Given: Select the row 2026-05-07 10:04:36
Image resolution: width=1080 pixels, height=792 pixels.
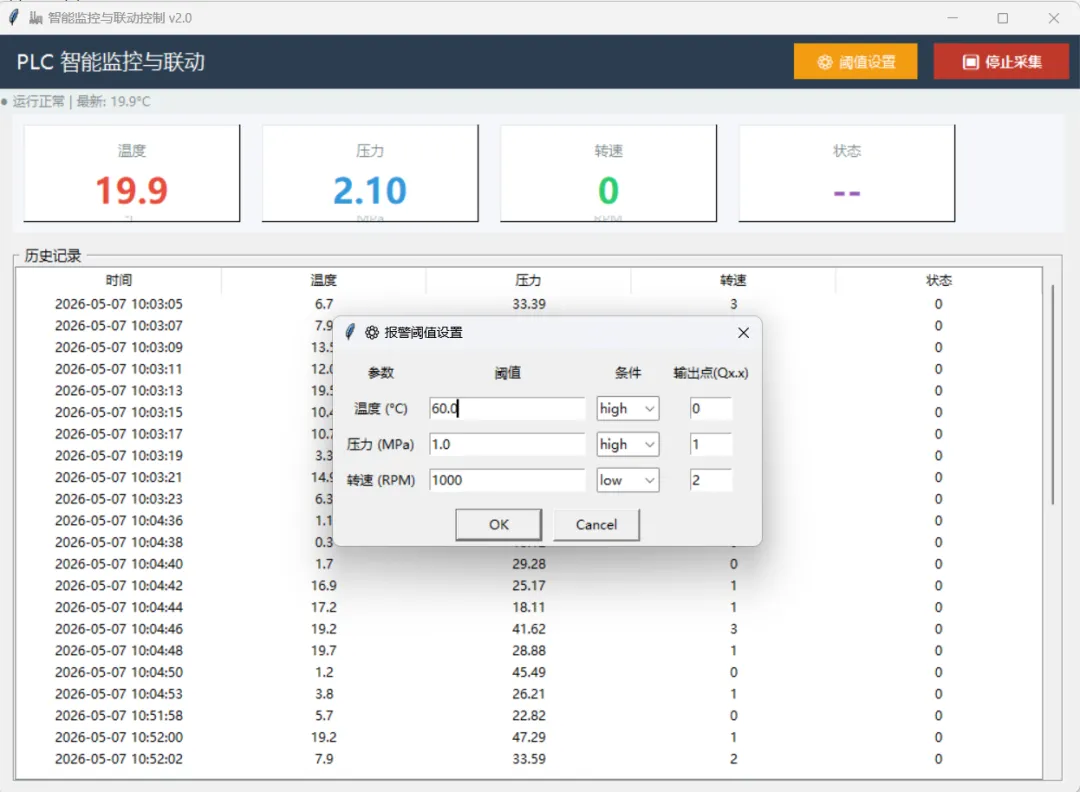Looking at the screenshot, I should (528, 521).
